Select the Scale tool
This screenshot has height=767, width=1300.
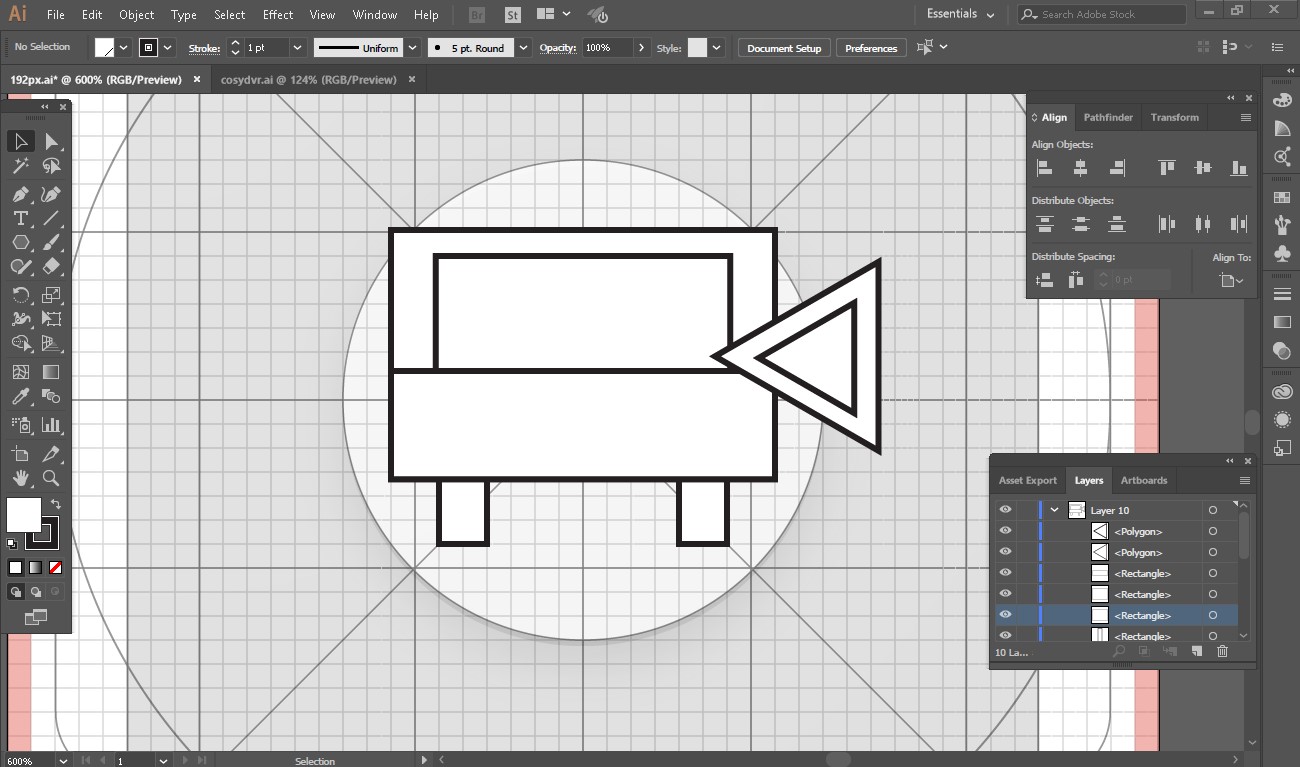click(52, 295)
